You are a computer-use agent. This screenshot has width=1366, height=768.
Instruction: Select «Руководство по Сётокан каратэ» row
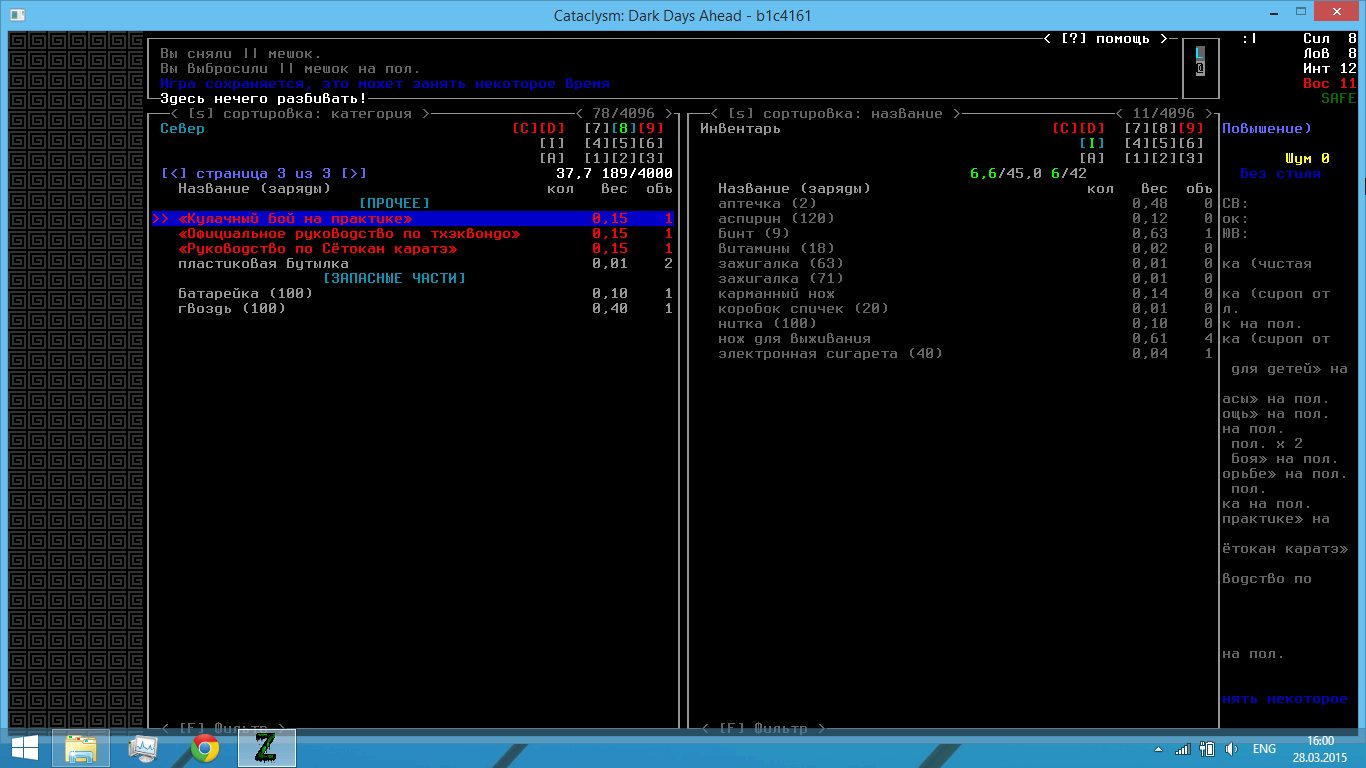tap(413, 249)
